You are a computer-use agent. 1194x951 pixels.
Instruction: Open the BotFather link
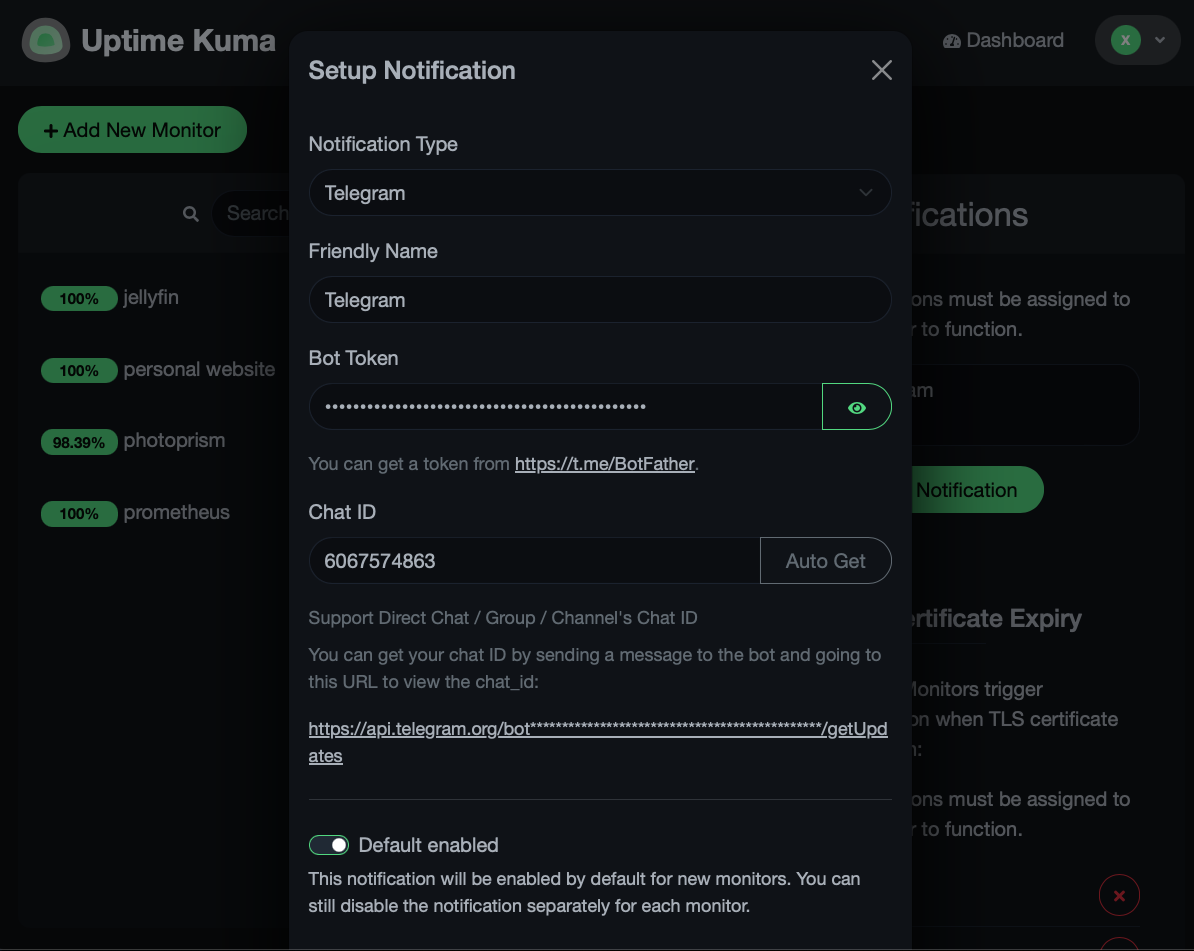coord(605,464)
